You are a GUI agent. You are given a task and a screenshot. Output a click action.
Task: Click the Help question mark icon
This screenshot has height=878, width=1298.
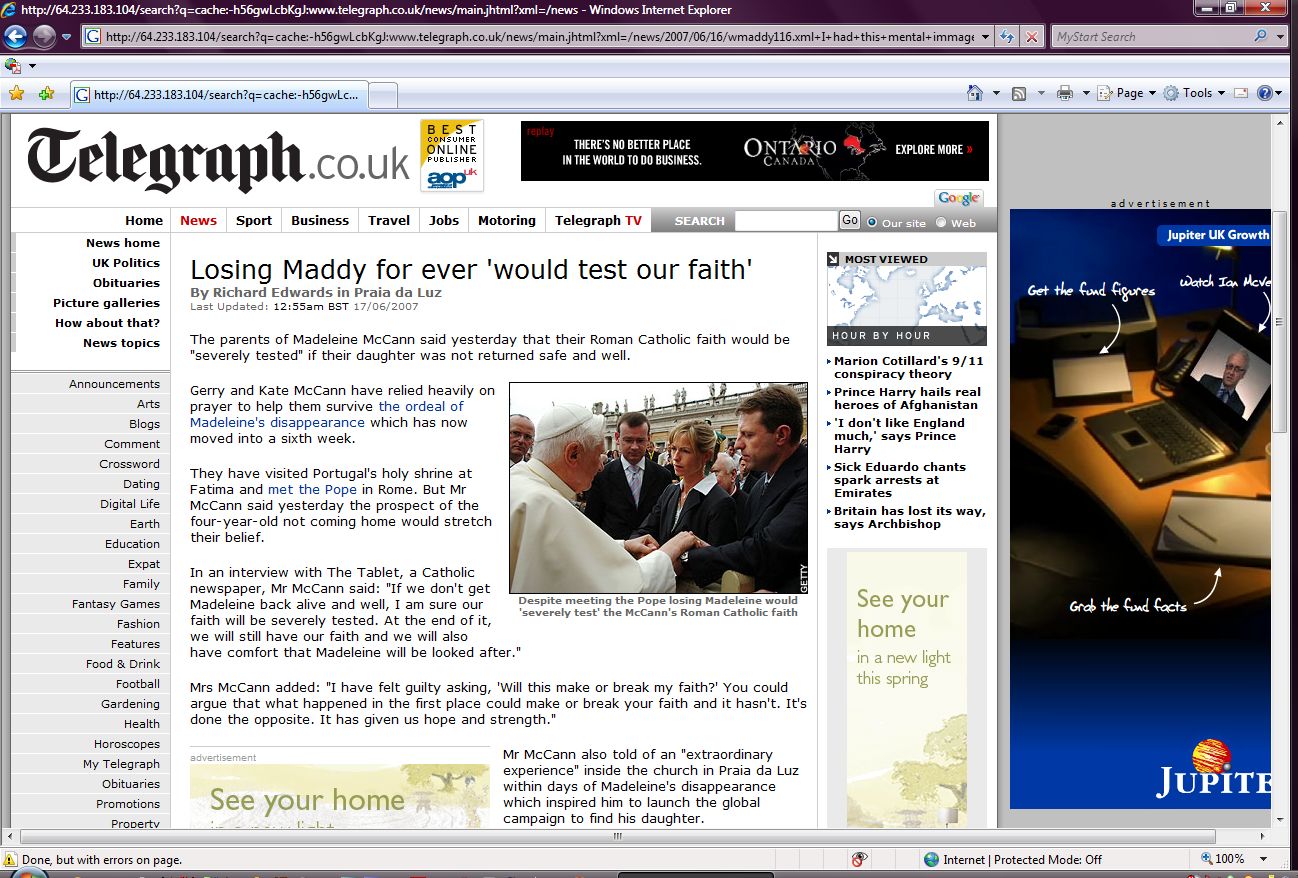point(1265,93)
